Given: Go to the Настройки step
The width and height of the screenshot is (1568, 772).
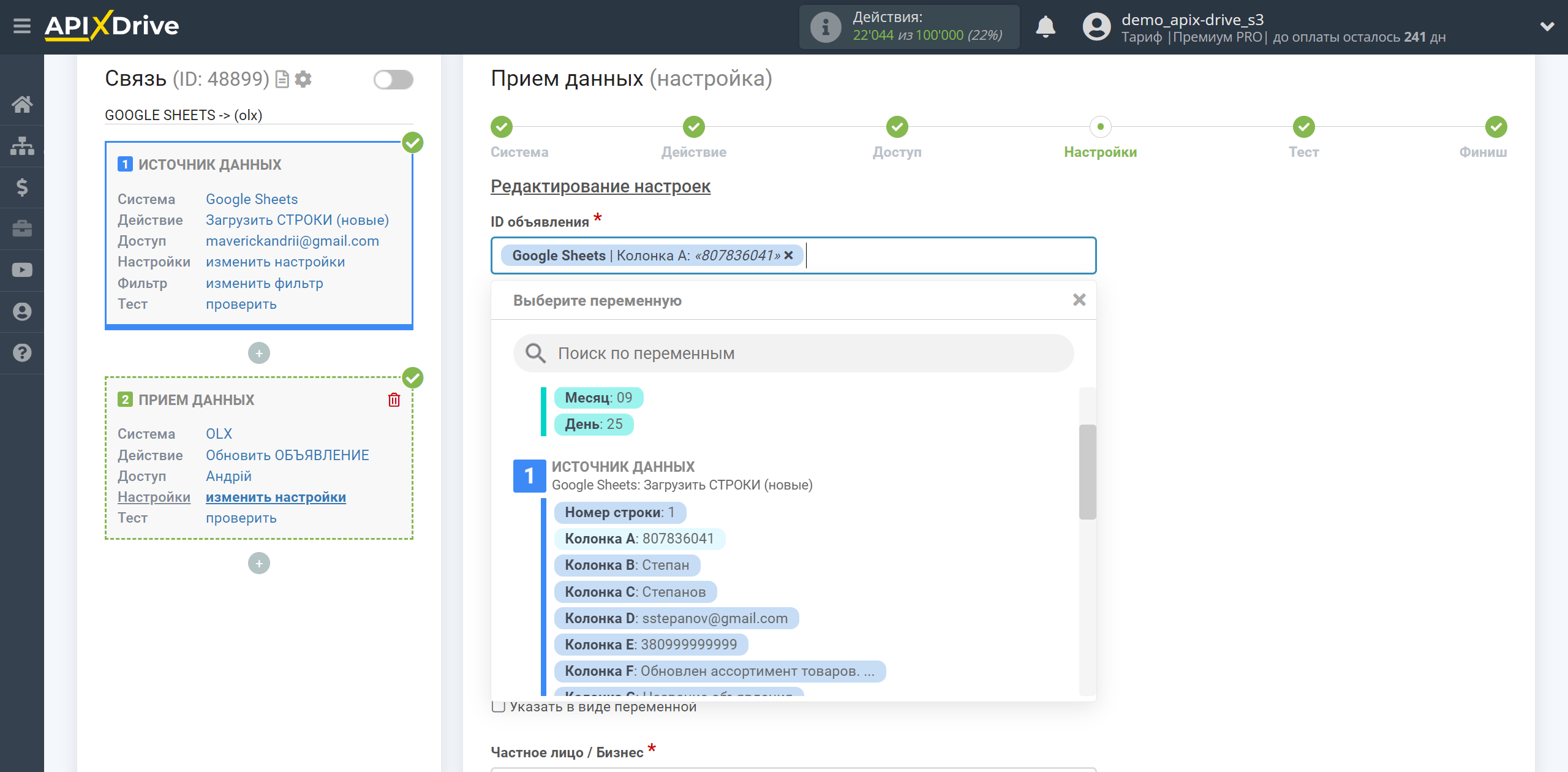Looking at the screenshot, I should [x=1101, y=127].
